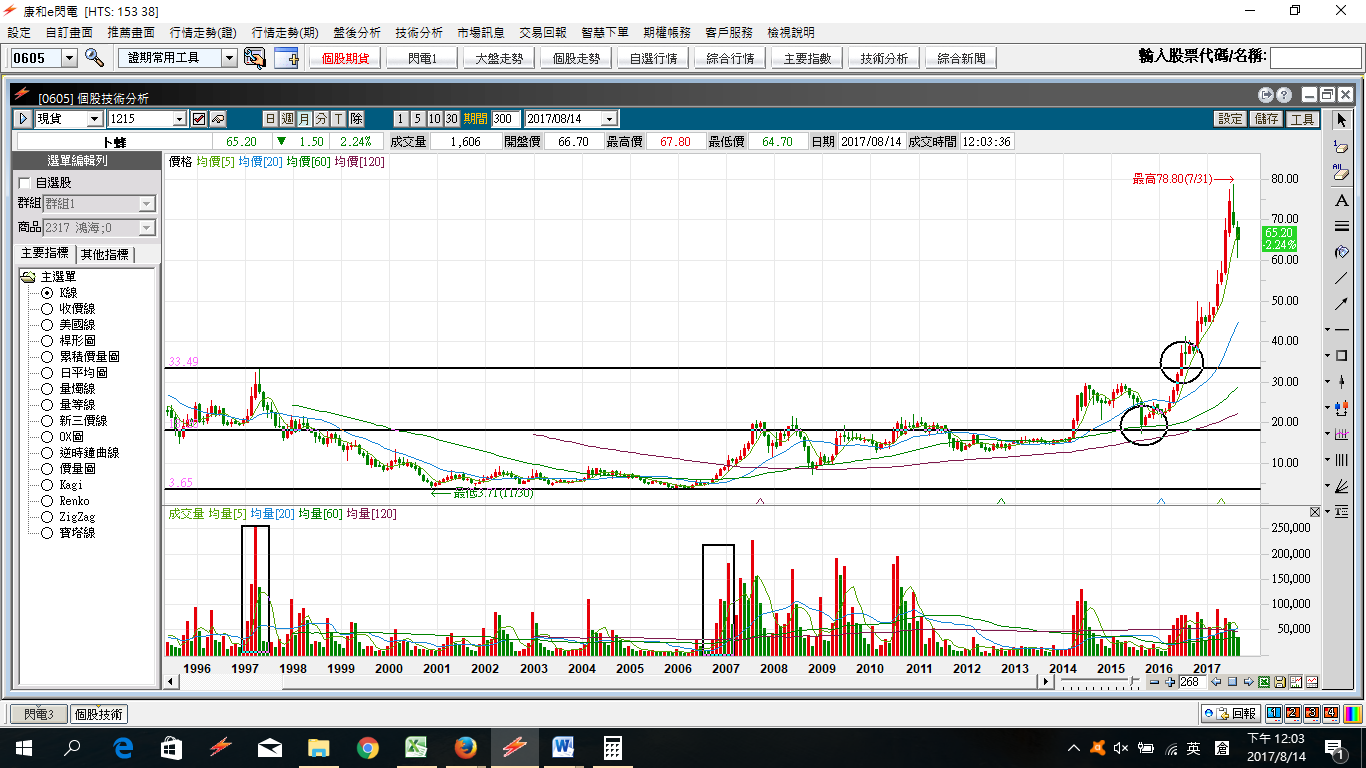Choose the diagonal trend line tool
This screenshot has height=768, width=1366.
(1342, 278)
